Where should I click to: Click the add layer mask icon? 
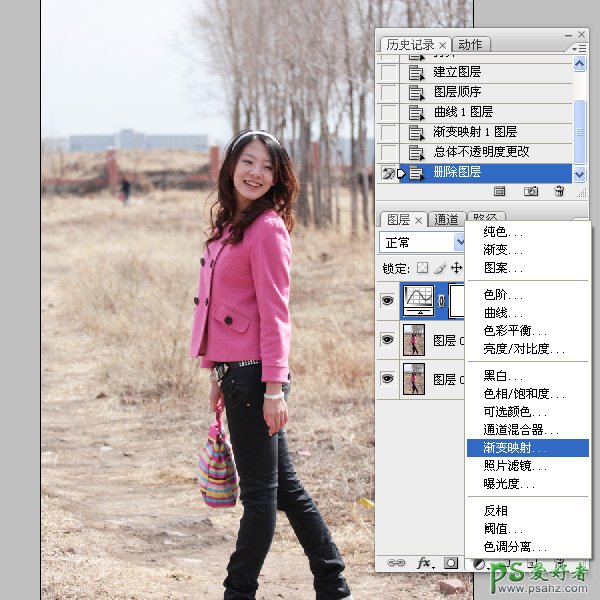pyautogui.click(x=451, y=563)
